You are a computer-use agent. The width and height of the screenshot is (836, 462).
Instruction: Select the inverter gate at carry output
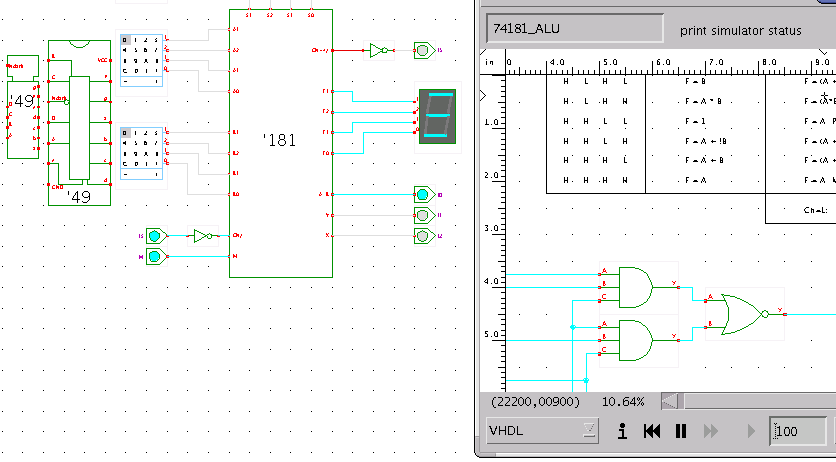pos(378,50)
